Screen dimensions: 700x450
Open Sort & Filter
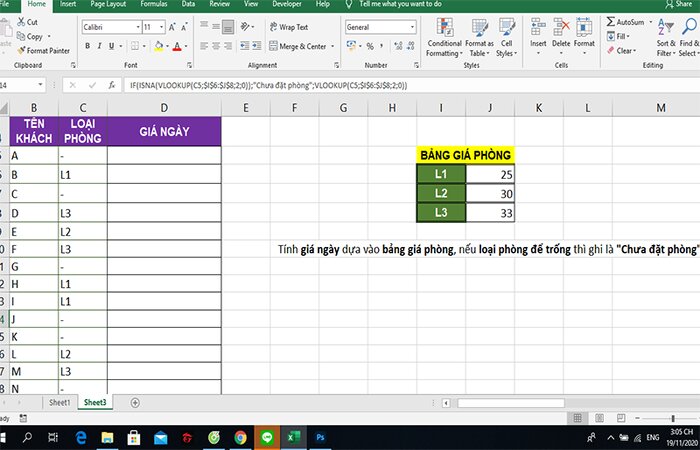[666, 38]
